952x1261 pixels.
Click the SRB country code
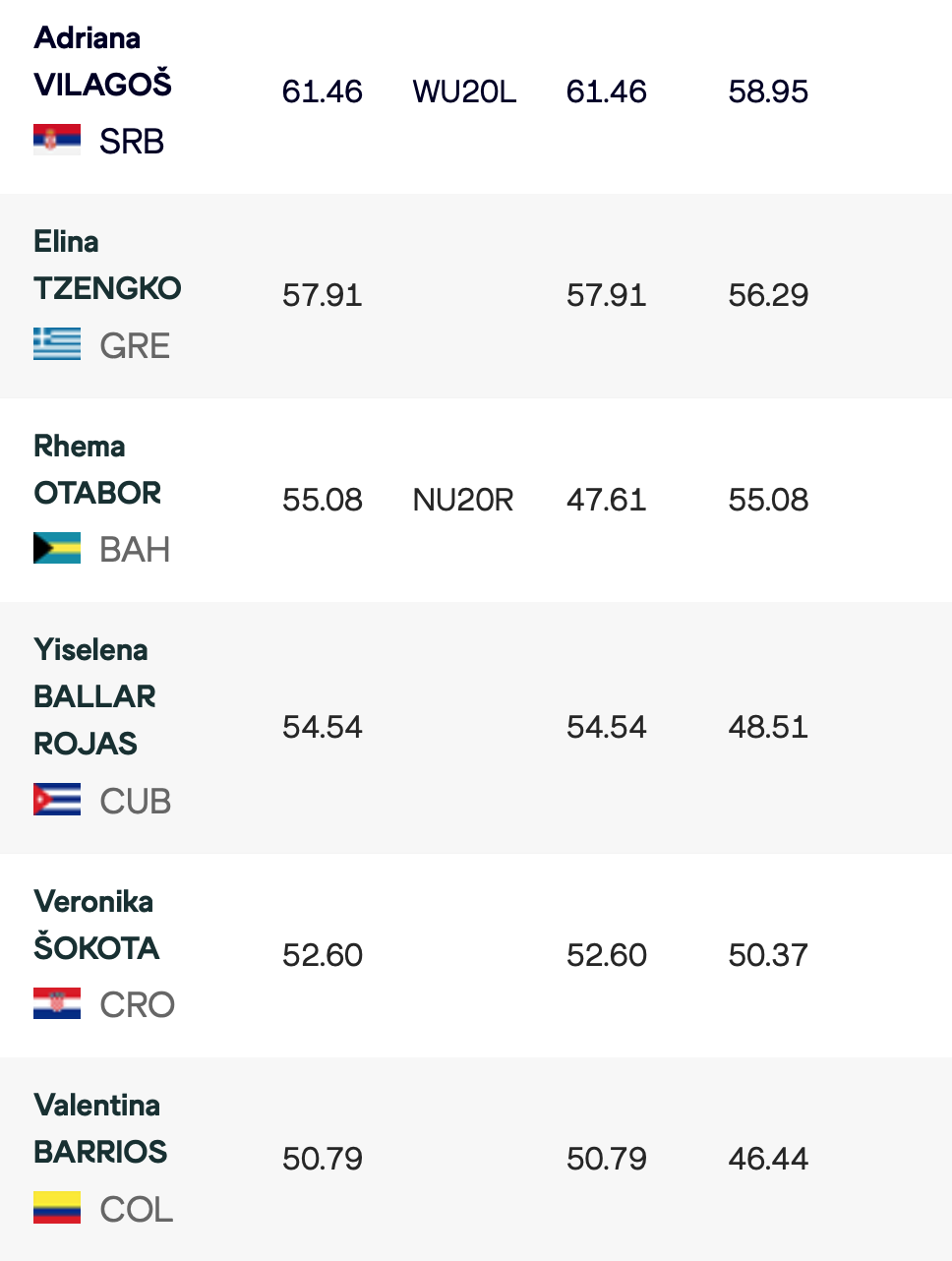click(132, 142)
